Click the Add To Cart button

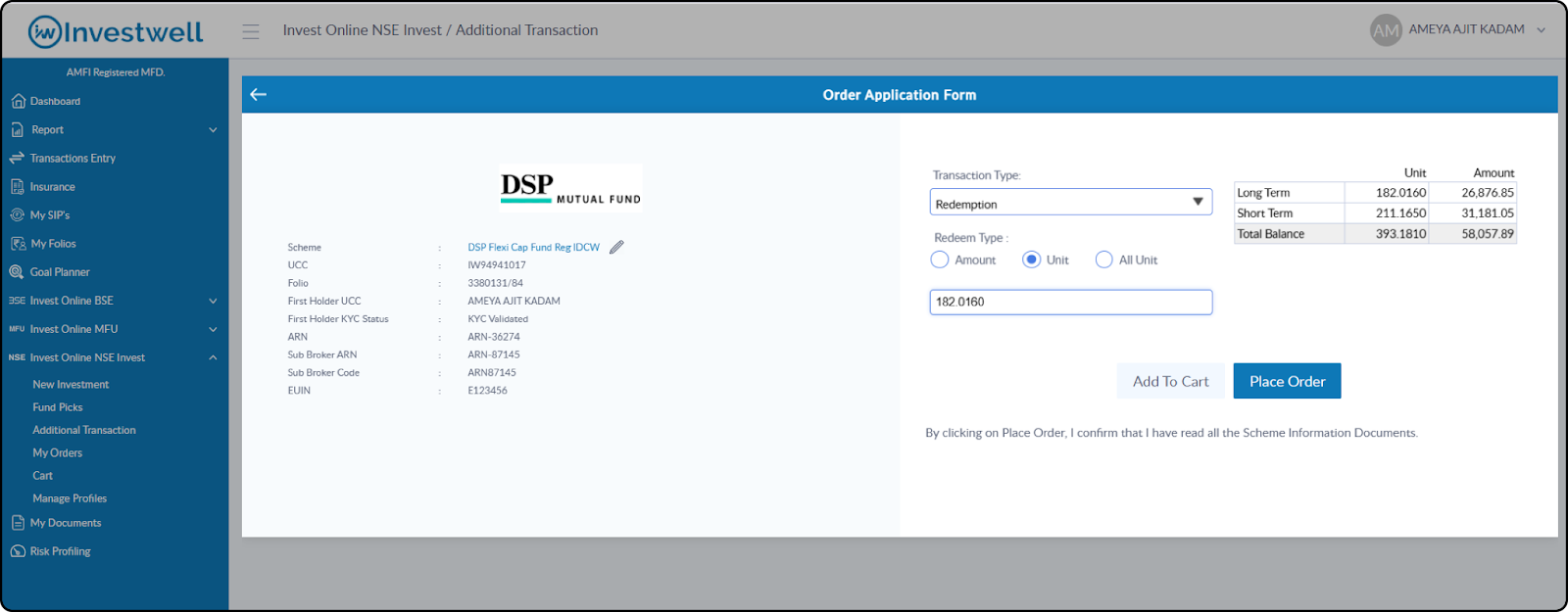(x=1171, y=381)
